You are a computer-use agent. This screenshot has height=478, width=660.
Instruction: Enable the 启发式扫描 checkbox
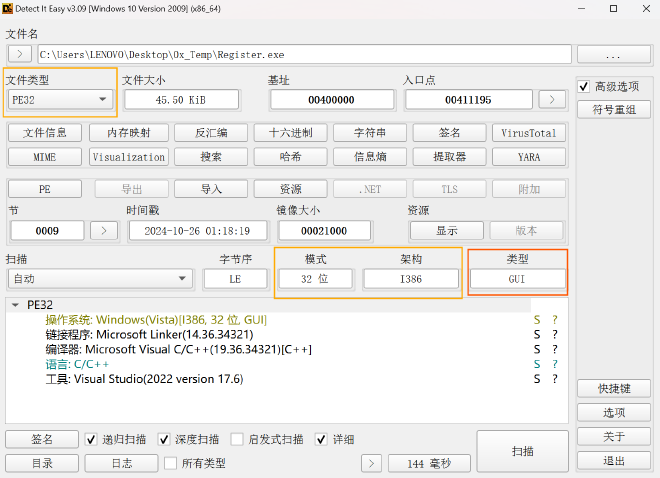pos(237,440)
